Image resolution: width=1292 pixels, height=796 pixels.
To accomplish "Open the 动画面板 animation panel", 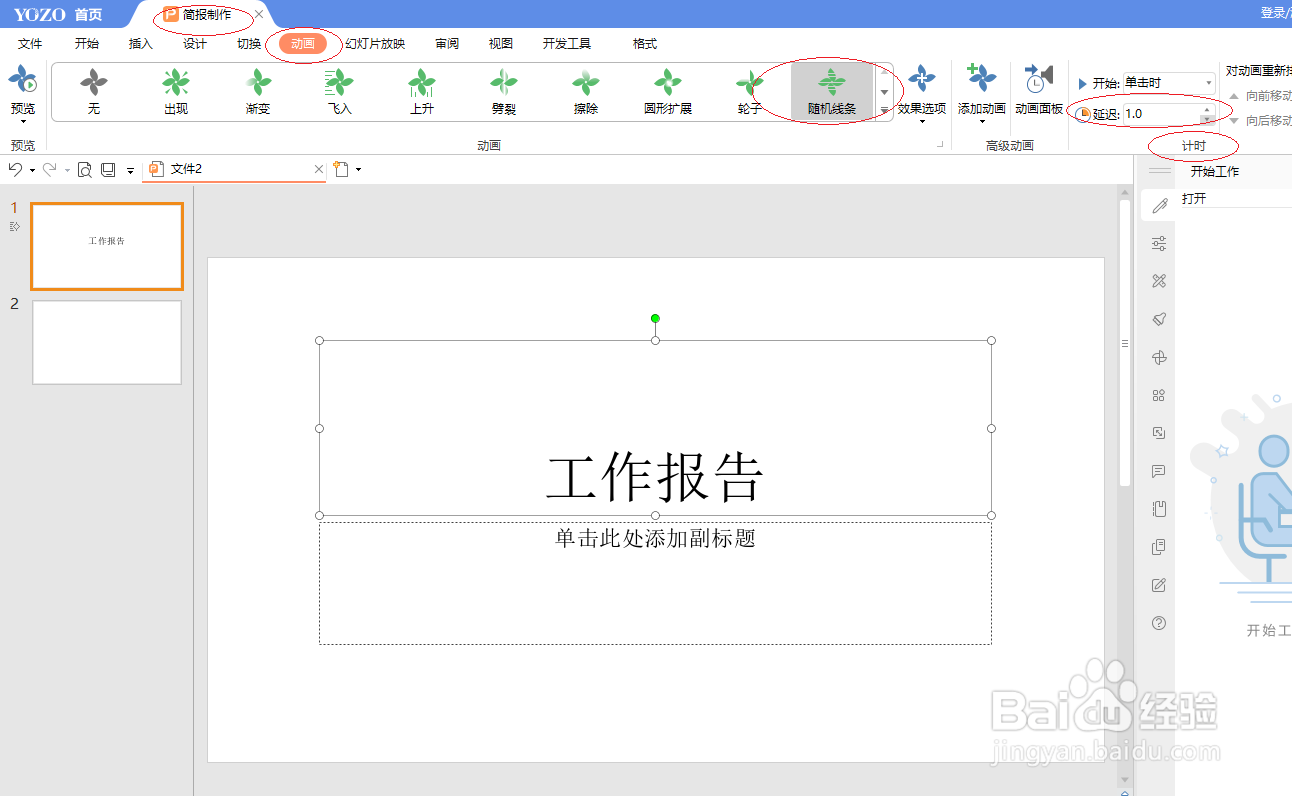I will click(x=1039, y=91).
